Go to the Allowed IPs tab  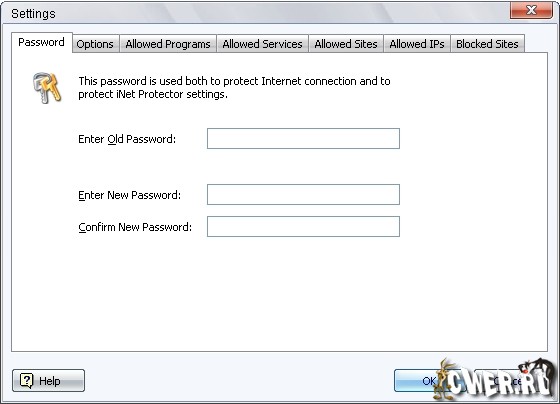pyautogui.click(x=417, y=44)
